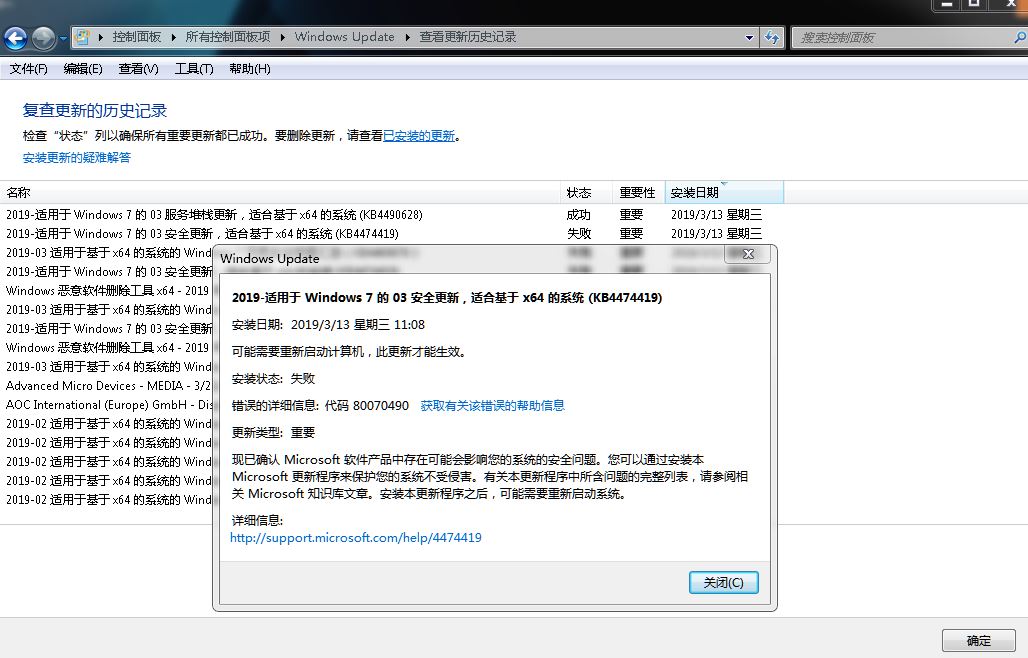
Task: Open 安装更新的疑难解答 help link
Action: (x=77, y=157)
